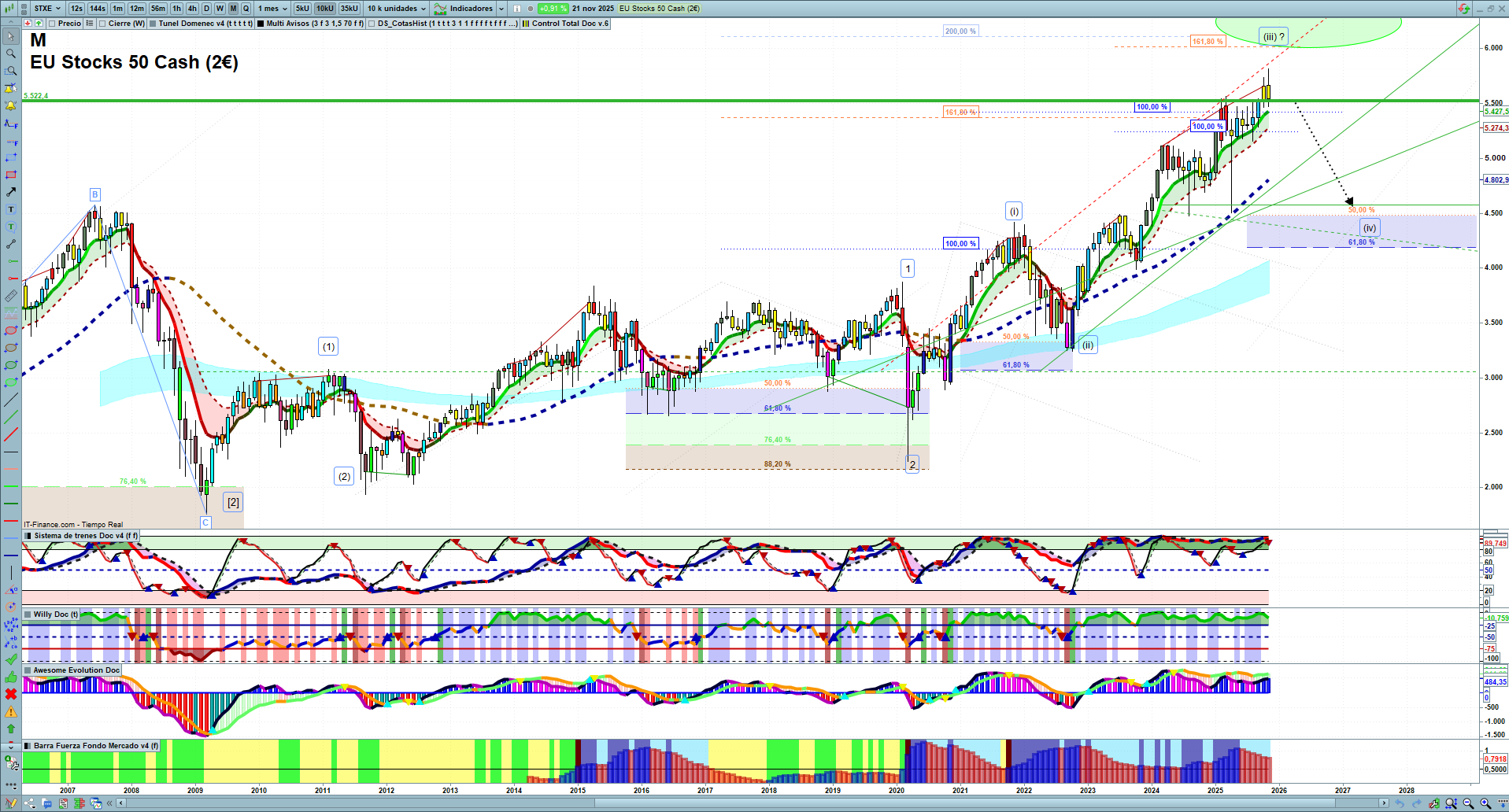This screenshot has height=812, width=1509.
Task: Toggle the Multi Avisos indicator checkbox
Action: click(x=261, y=24)
